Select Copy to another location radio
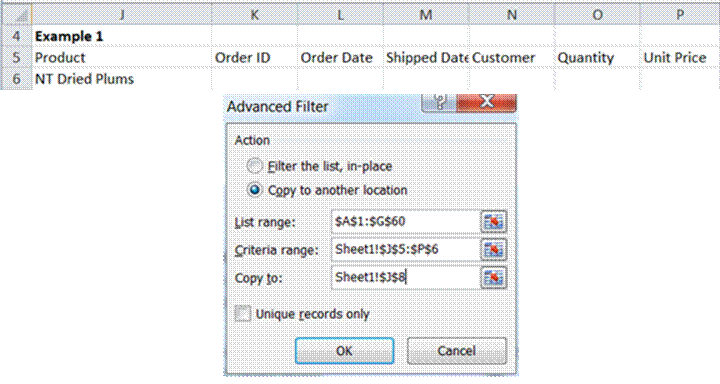 click(254, 190)
